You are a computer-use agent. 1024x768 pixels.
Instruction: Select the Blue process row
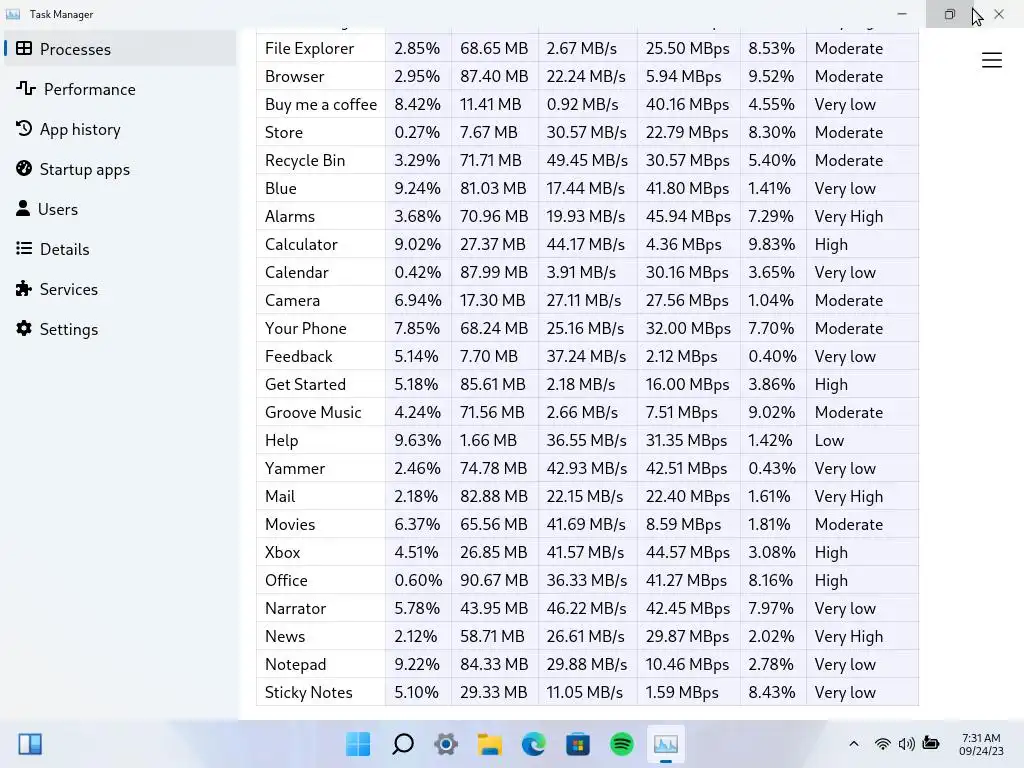(x=587, y=188)
